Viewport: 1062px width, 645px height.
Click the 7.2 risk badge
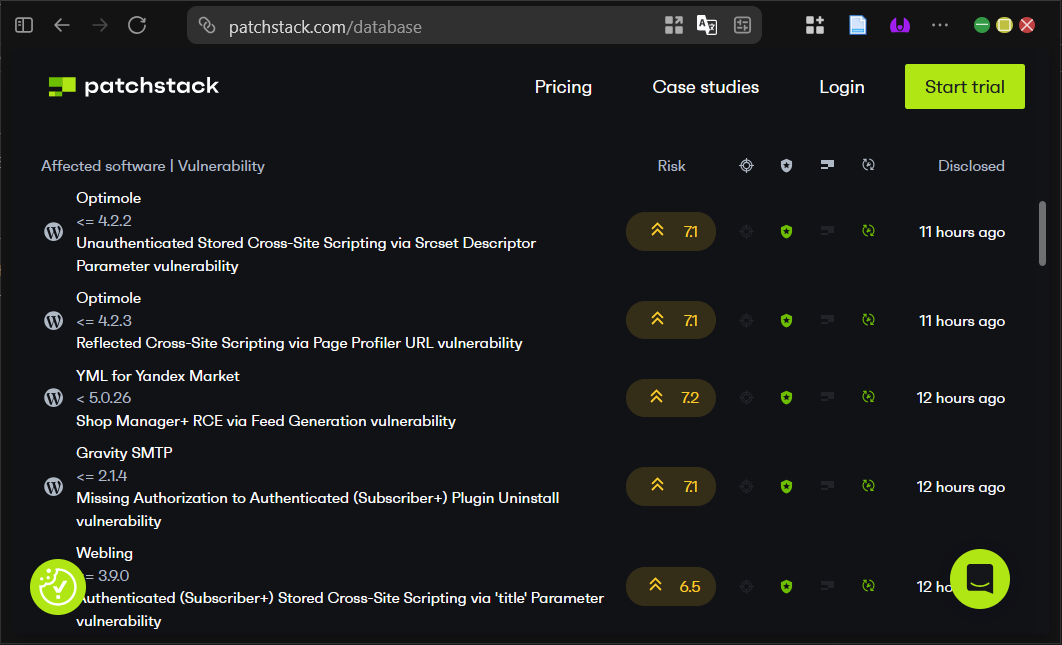pos(671,398)
